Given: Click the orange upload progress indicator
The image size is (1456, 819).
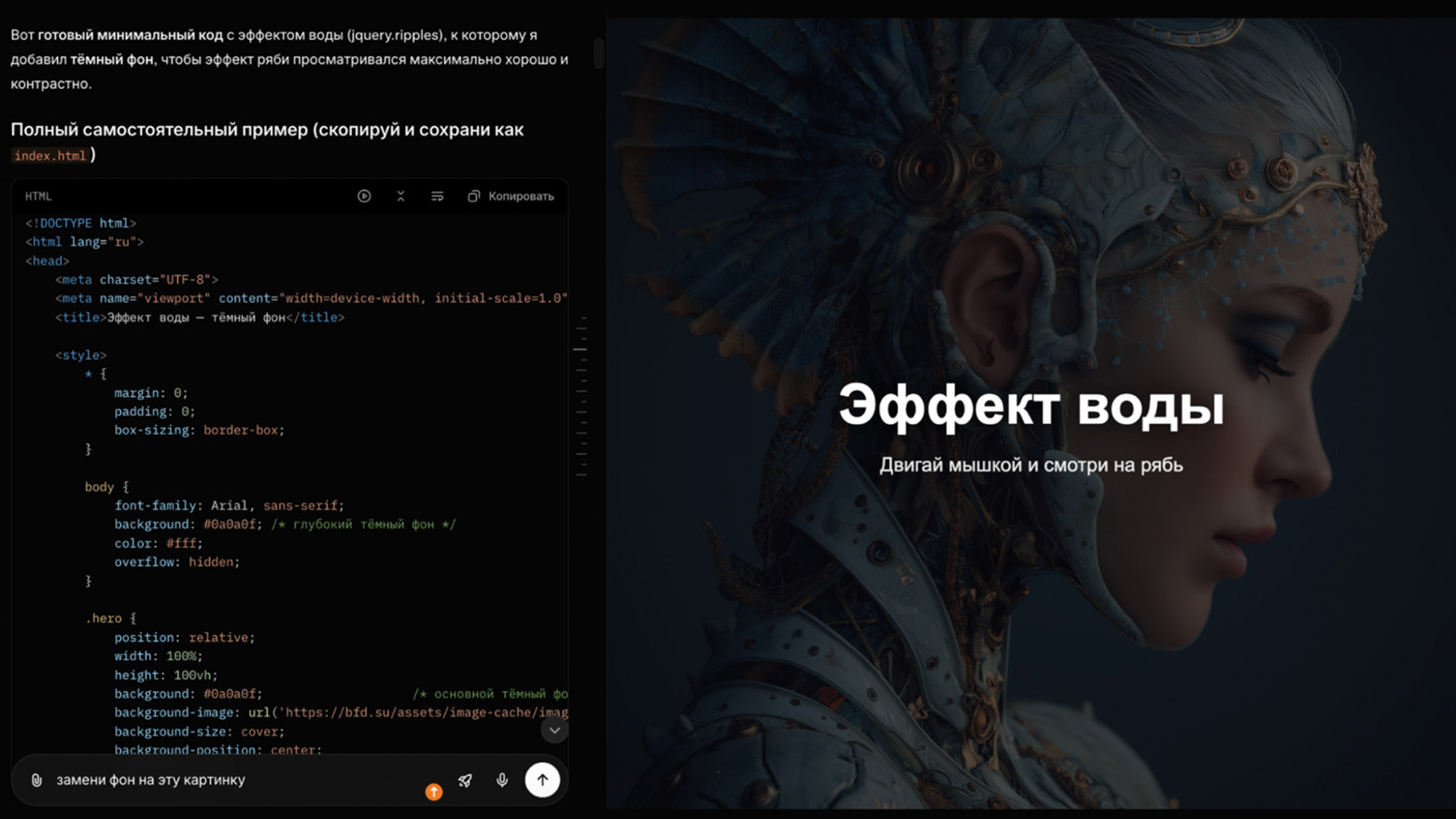Looking at the screenshot, I should coord(434,791).
